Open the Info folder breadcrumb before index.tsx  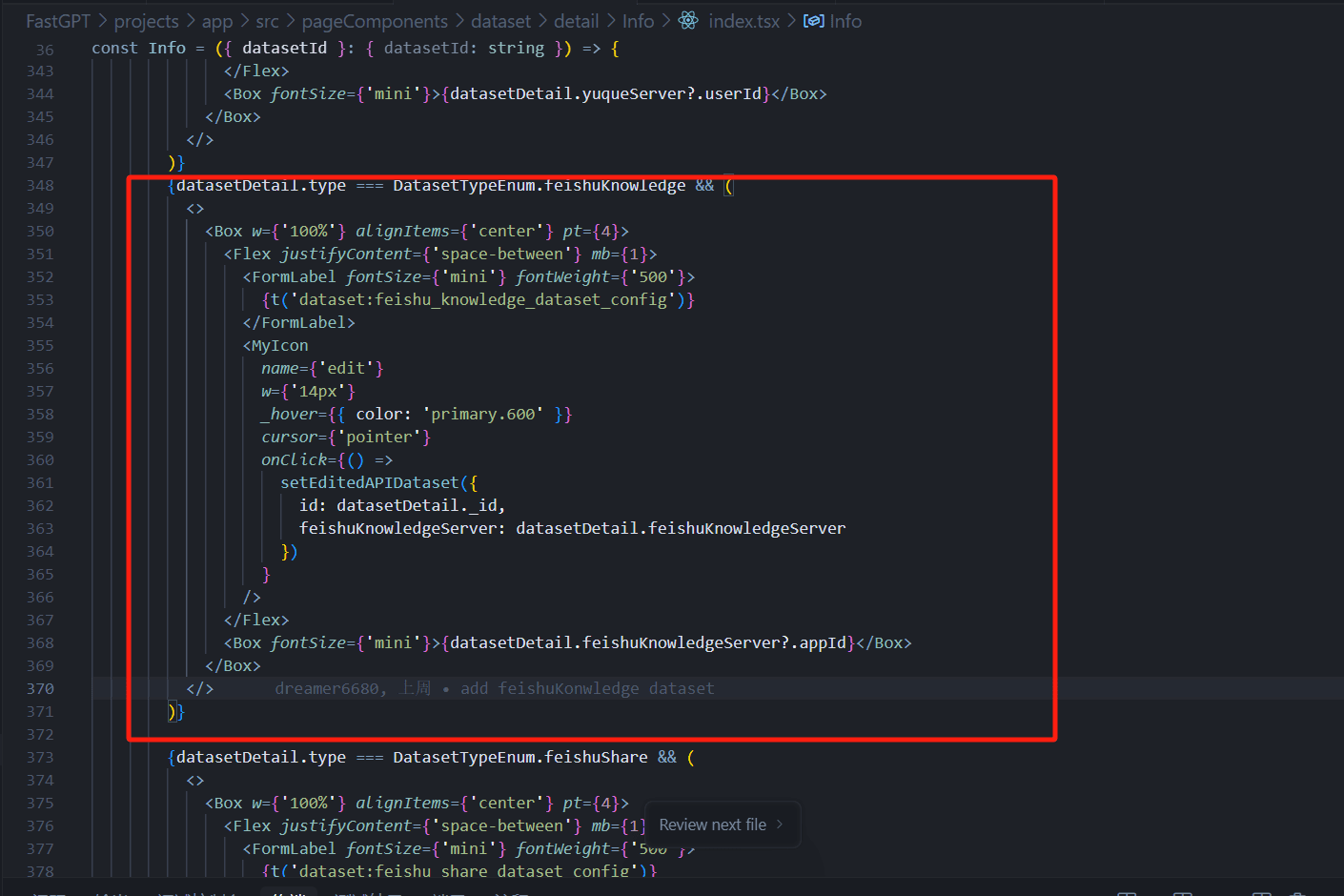pos(638,21)
